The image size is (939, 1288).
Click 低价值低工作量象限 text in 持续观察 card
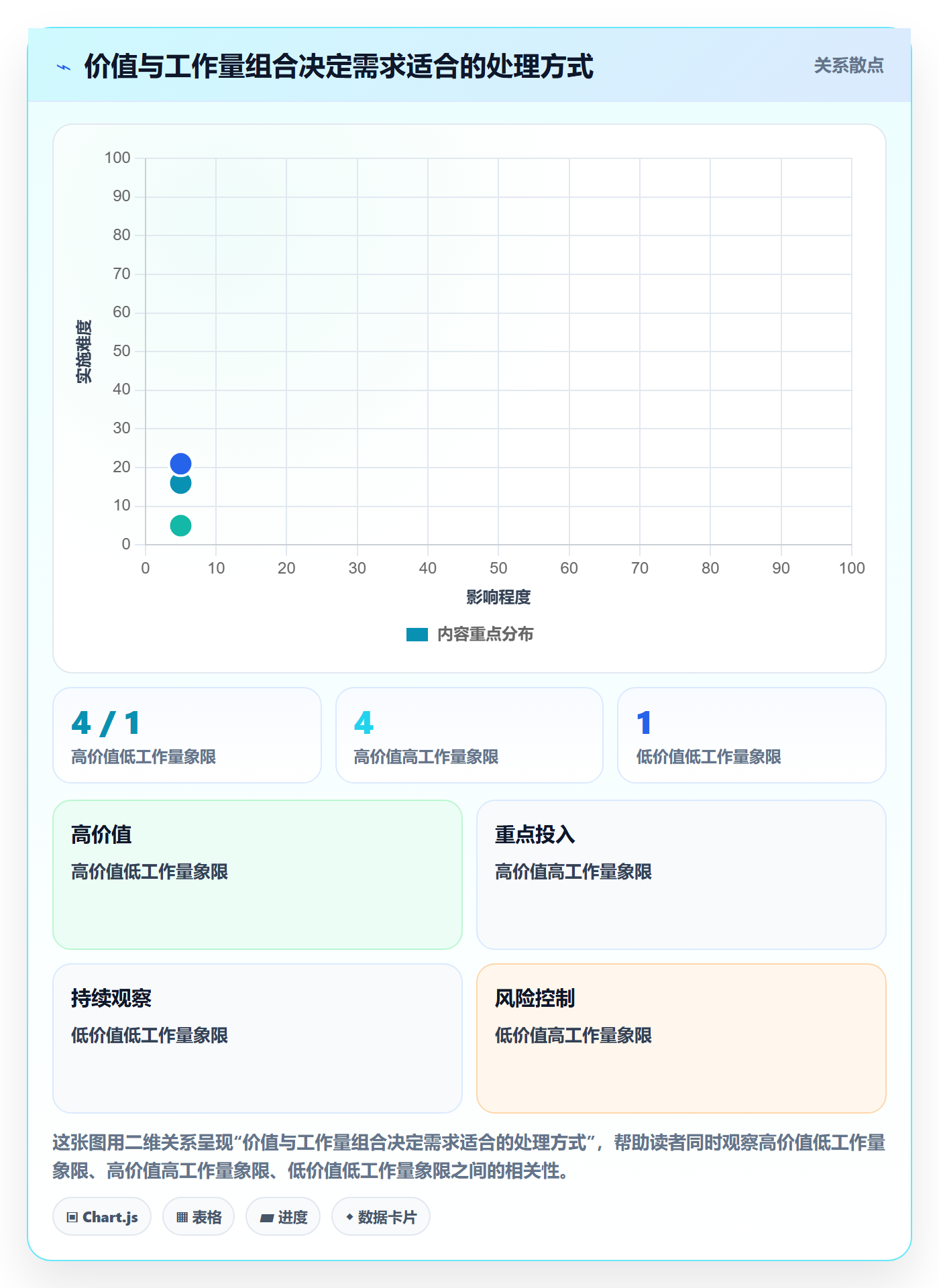click(x=150, y=1035)
